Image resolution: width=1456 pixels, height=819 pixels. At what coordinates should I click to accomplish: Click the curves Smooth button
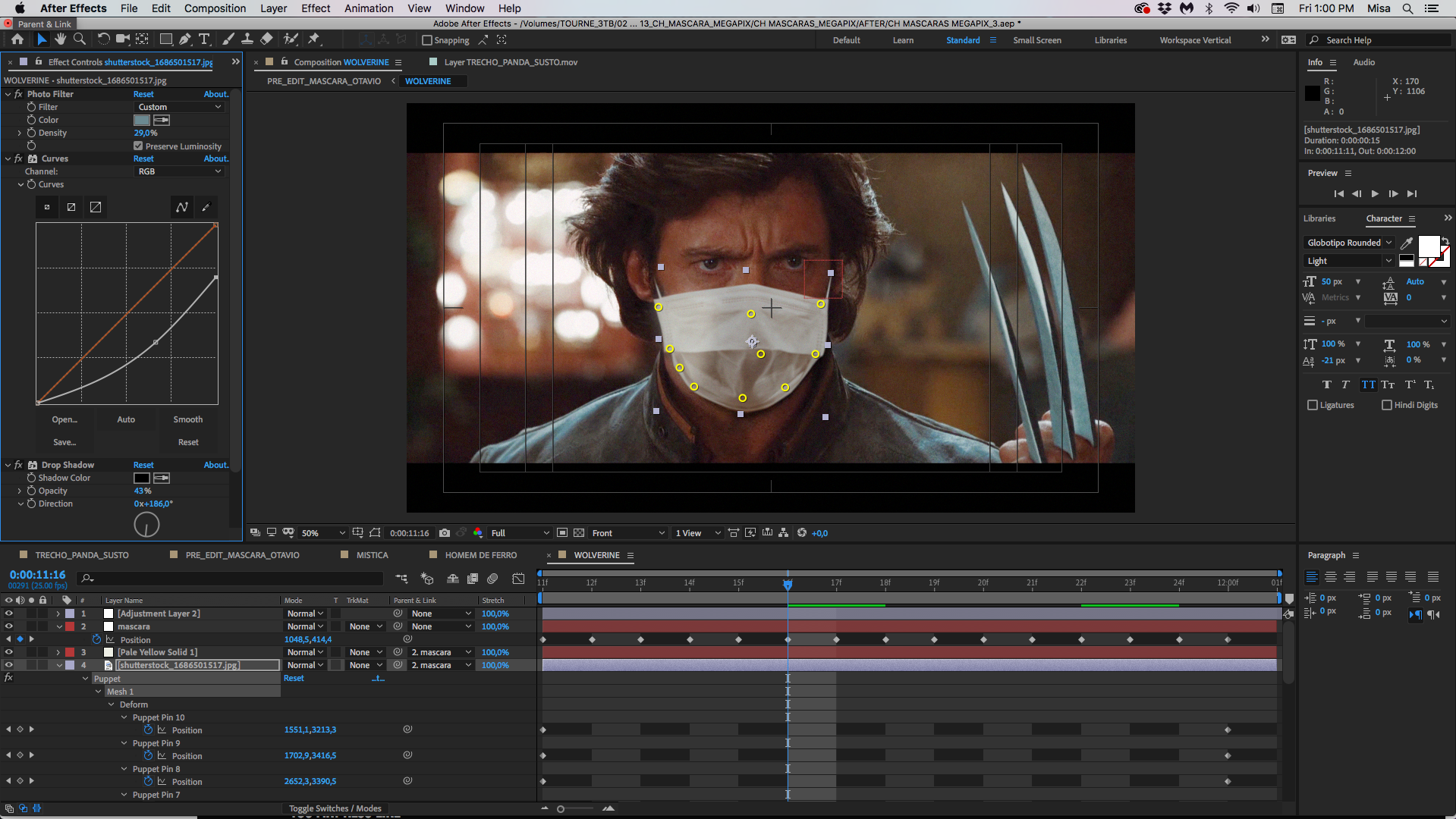pos(187,419)
